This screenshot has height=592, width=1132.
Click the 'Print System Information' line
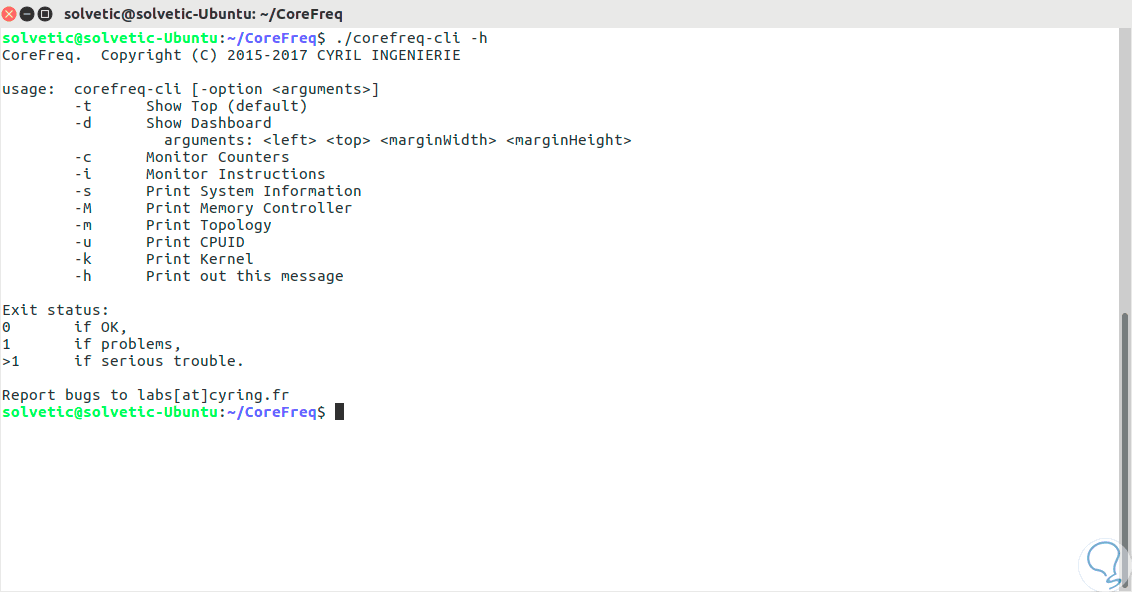[253, 191]
